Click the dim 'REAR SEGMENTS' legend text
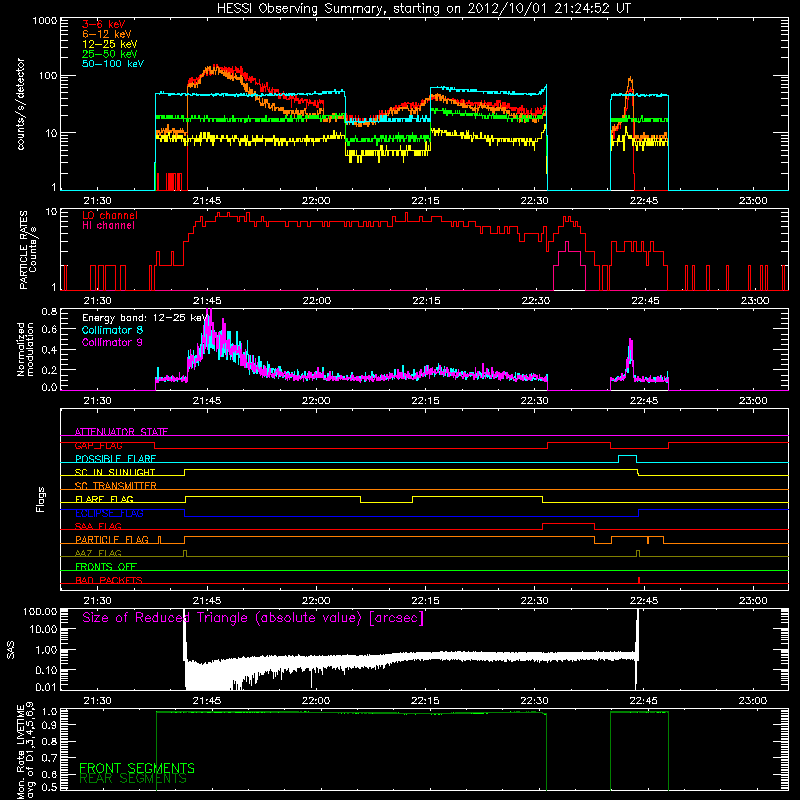Image resolution: width=800 pixels, height=800 pixels. pyautogui.click(x=133, y=779)
